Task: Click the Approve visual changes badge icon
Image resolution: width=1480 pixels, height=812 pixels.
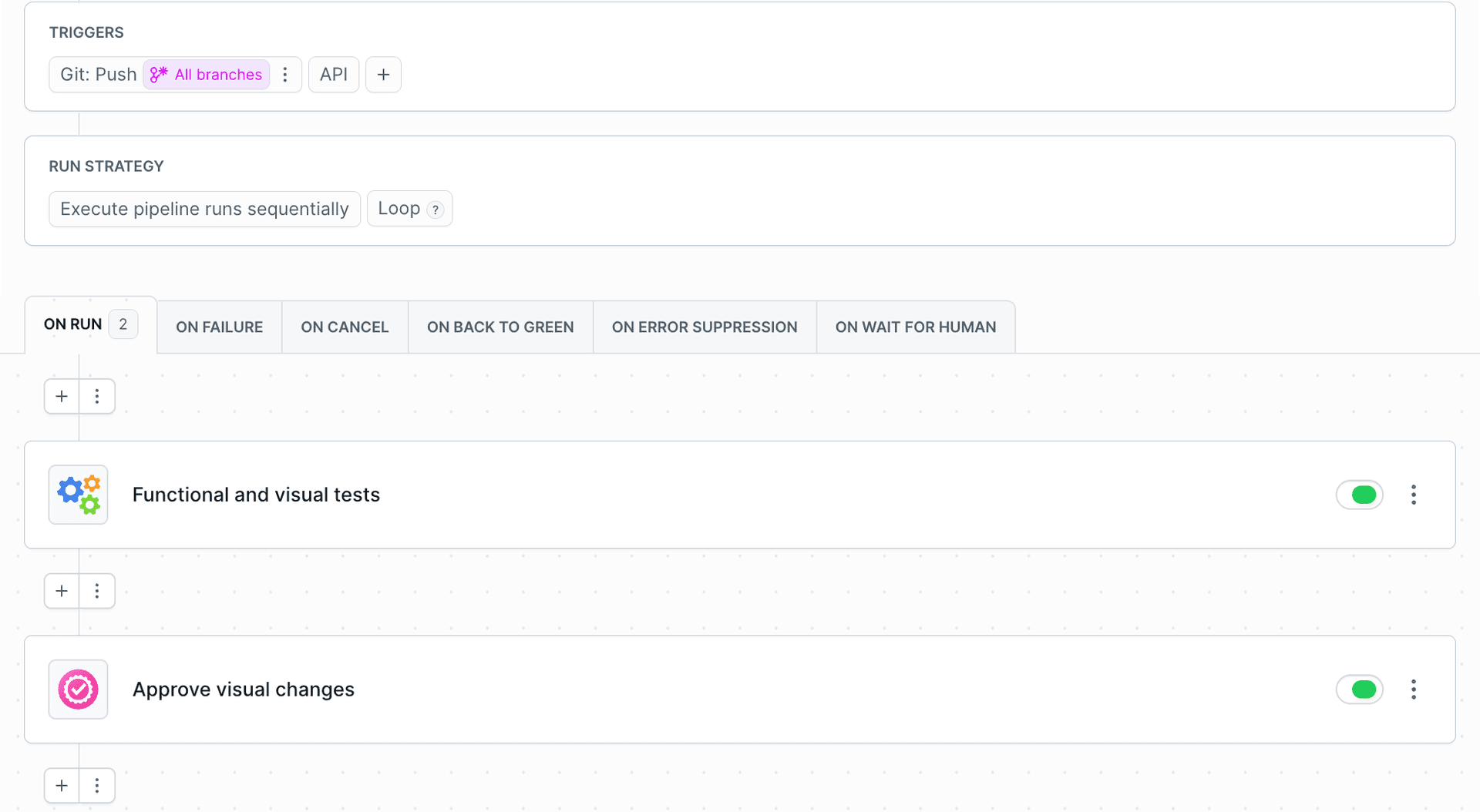Action: [78, 690]
